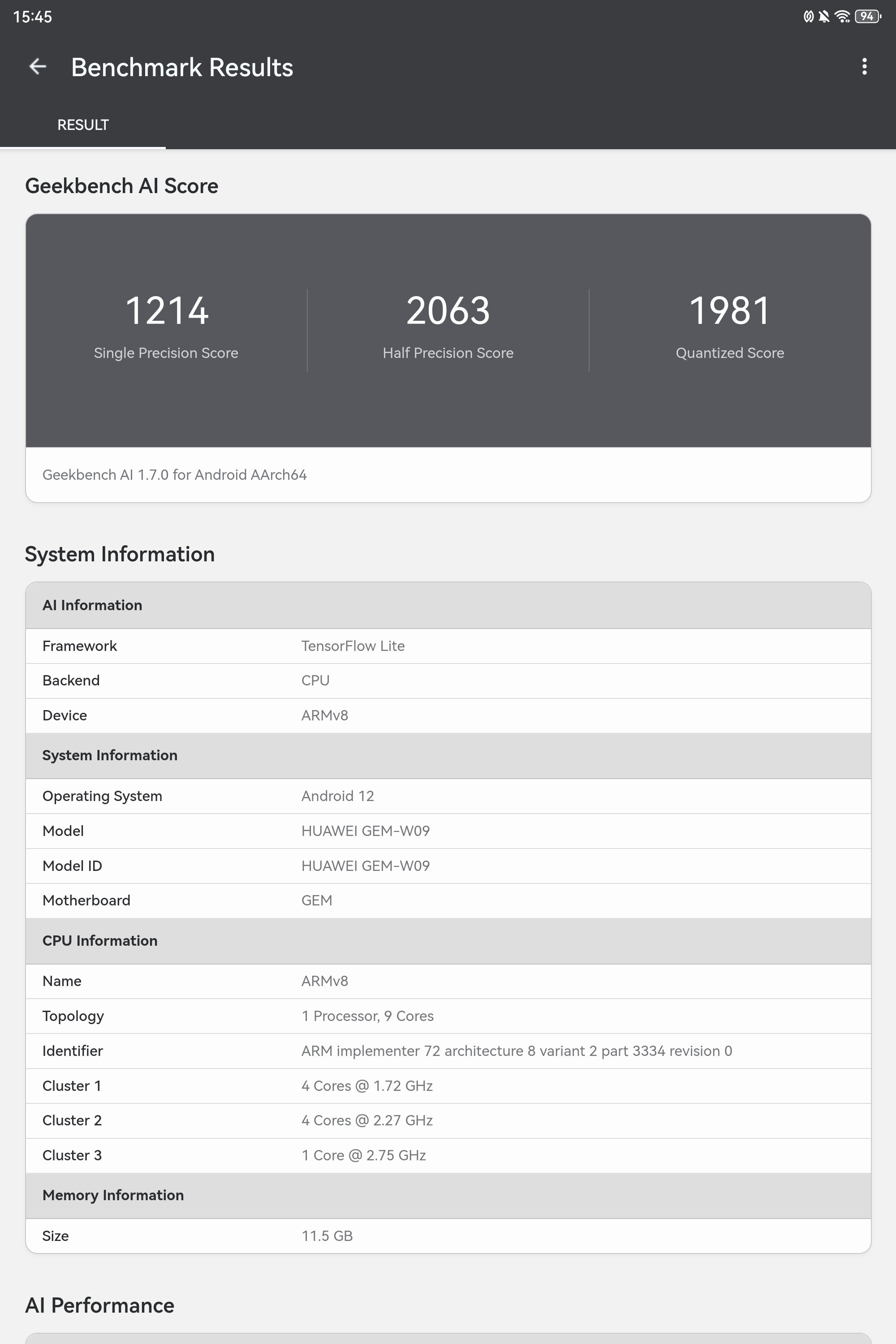Tap the Memory Information section header
Viewport: 896px width, 1344px height.
coord(448,1195)
